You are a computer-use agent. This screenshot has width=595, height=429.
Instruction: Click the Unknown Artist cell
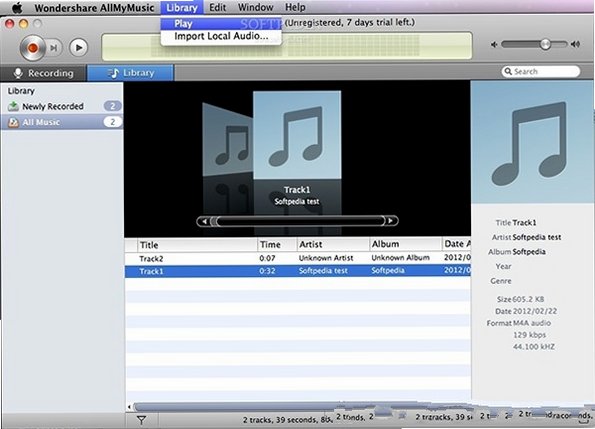(x=326, y=258)
